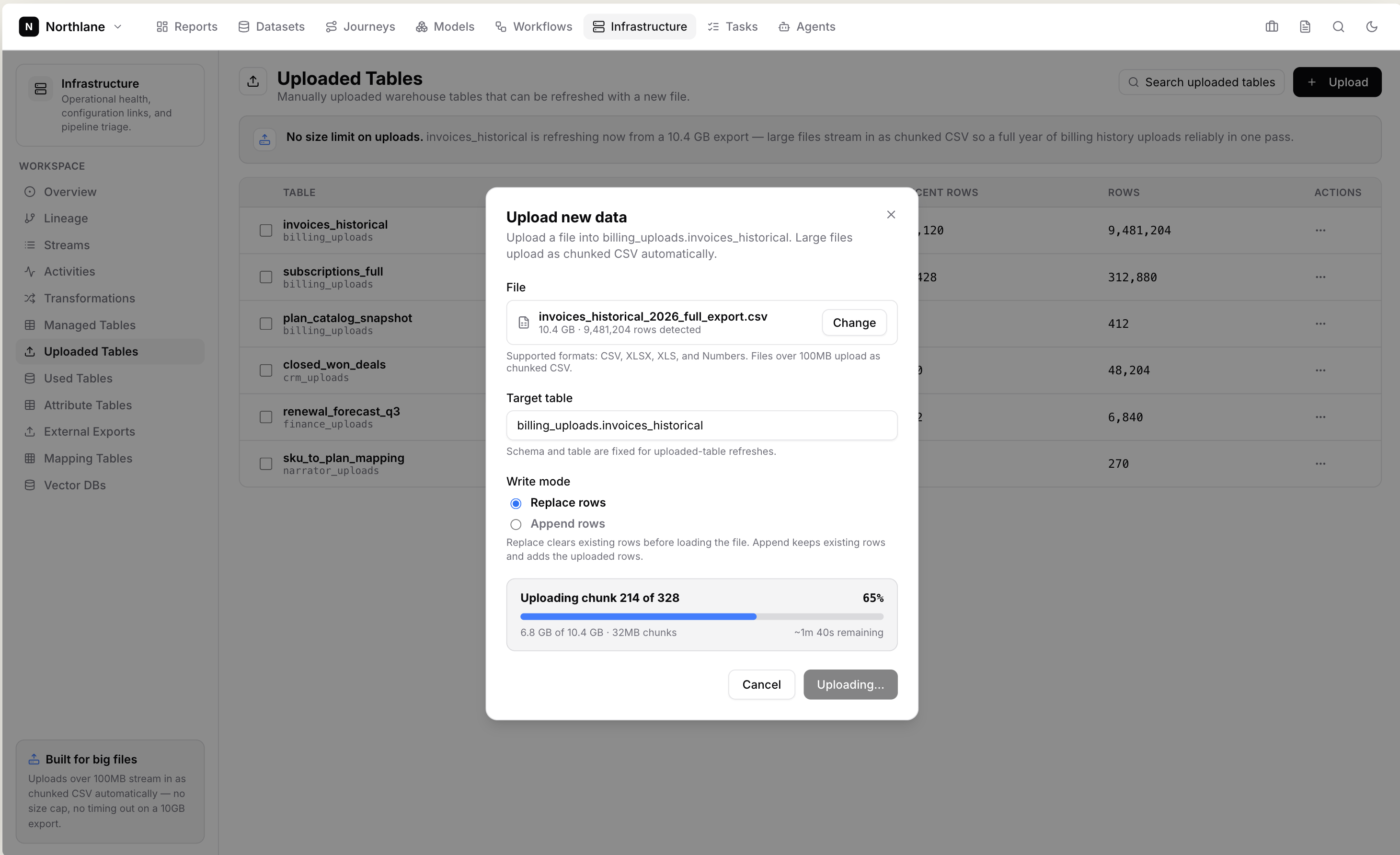Screen dimensions: 1400x855
Task: Open the Datasets tab
Action: point(272,27)
